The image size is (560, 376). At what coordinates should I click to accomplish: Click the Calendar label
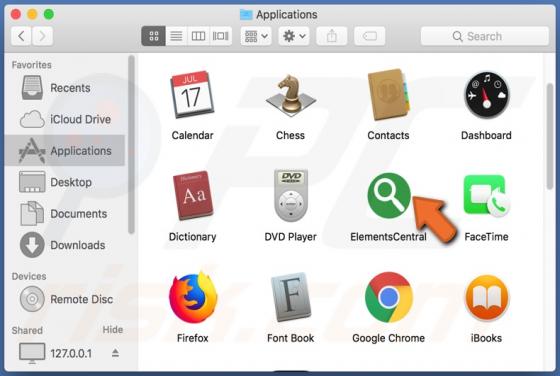coord(192,135)
